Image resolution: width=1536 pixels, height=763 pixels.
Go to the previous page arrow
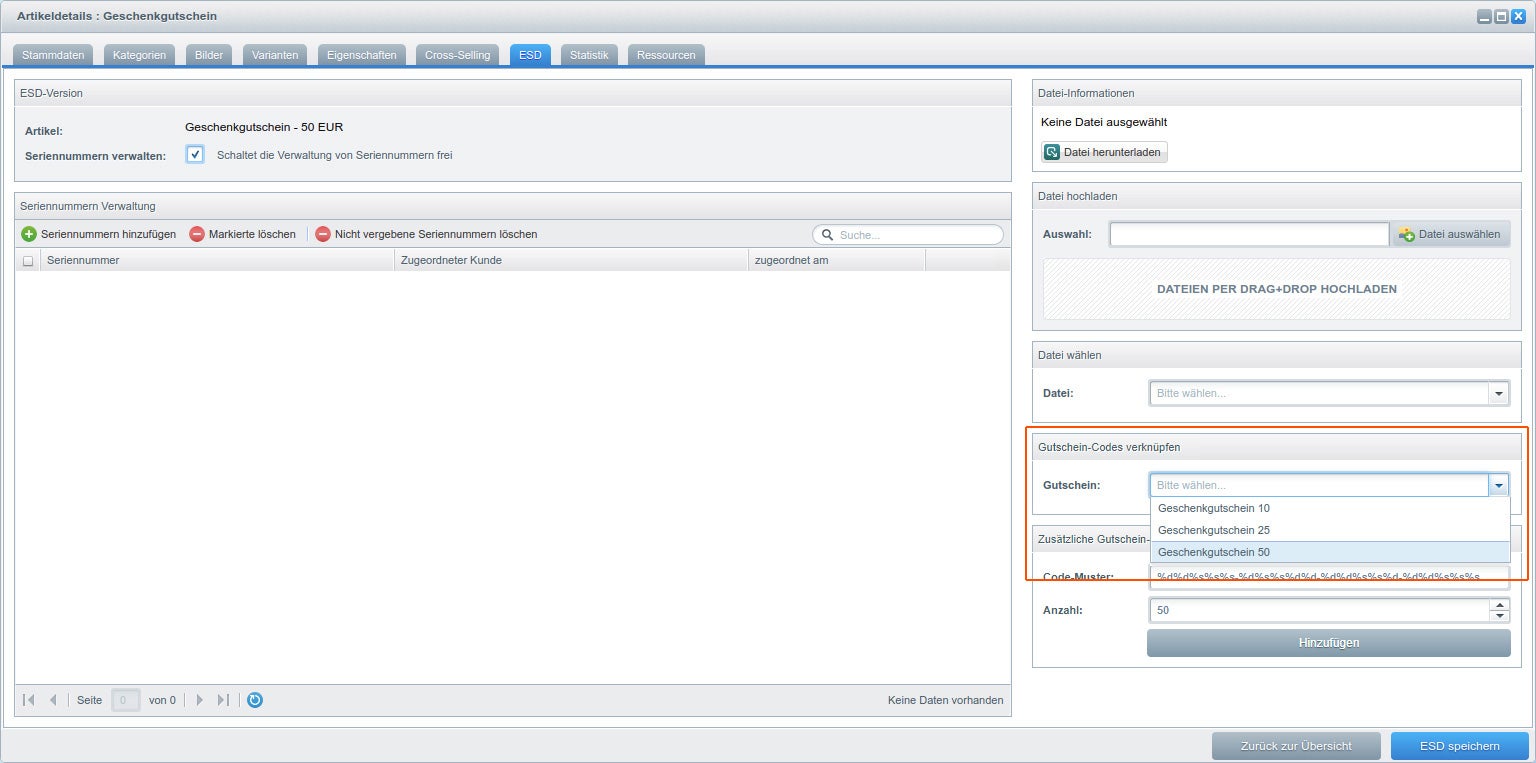53,700
